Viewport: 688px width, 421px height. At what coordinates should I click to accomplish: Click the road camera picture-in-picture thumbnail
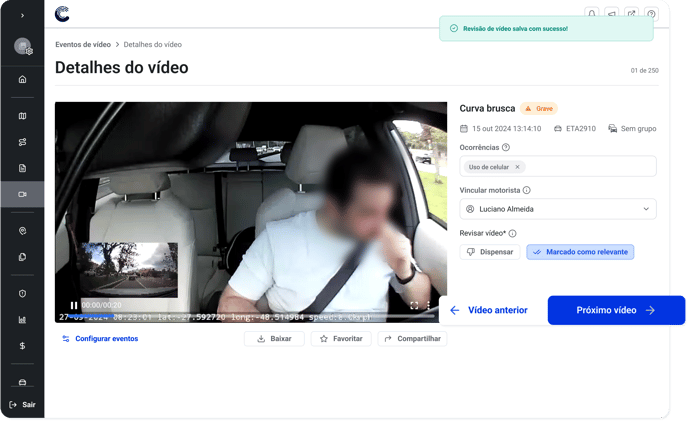point(129,270)
